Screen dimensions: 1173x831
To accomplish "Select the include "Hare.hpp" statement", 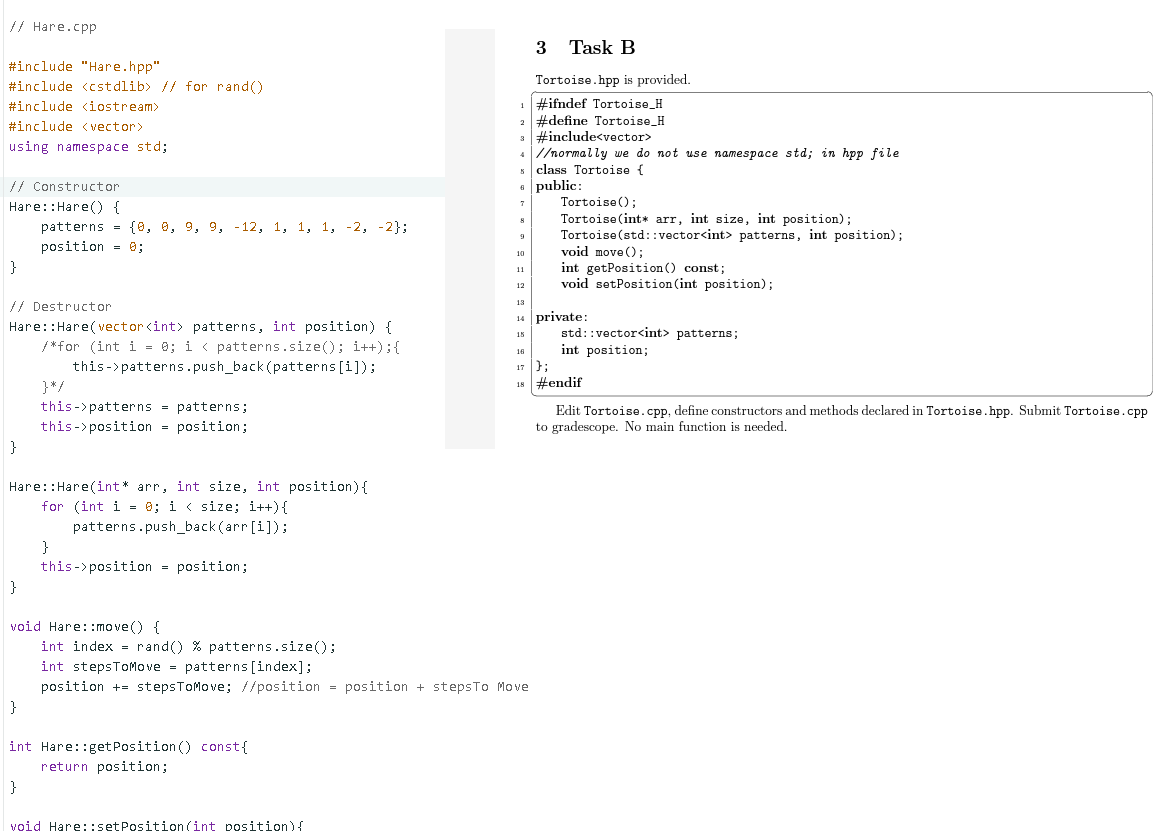I will click(x=85, y=66).
